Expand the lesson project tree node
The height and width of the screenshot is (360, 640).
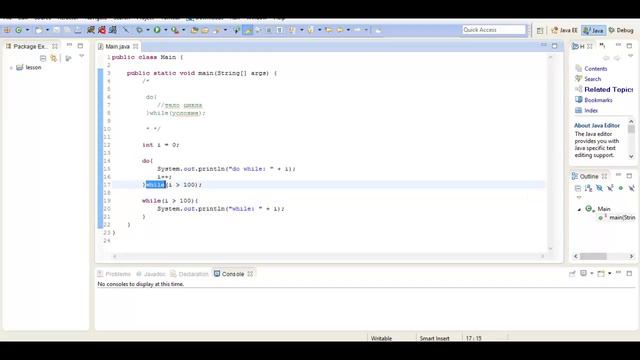pyautogui.click(x=11, y=68)
